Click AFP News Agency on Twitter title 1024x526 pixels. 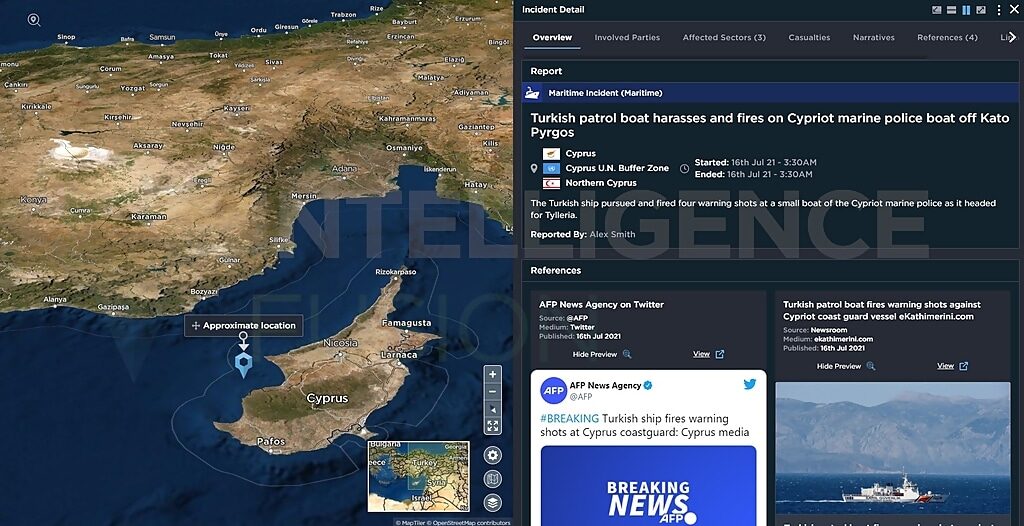coord(601,304)
